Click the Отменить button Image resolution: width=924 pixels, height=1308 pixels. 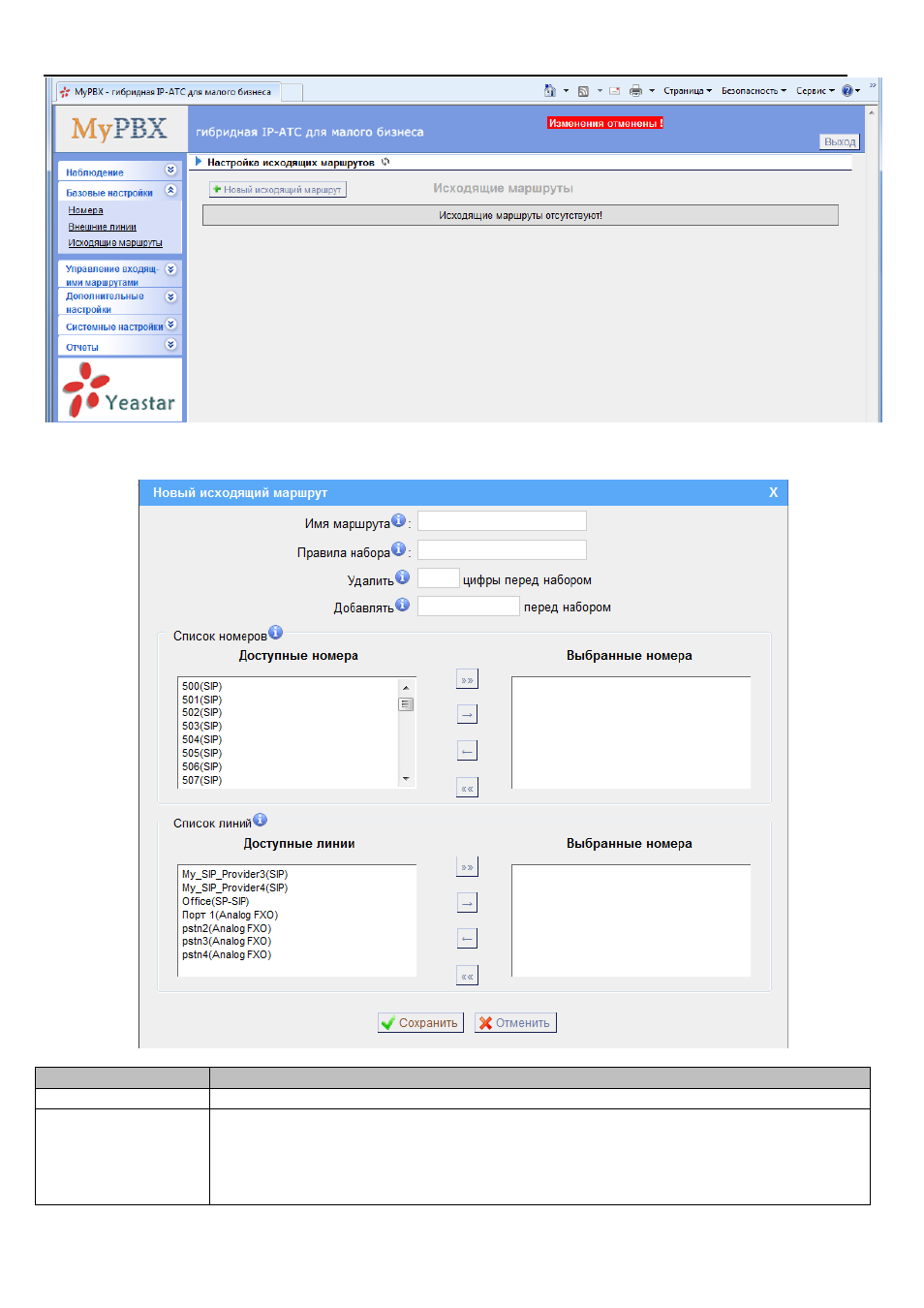click(515, 1023)
